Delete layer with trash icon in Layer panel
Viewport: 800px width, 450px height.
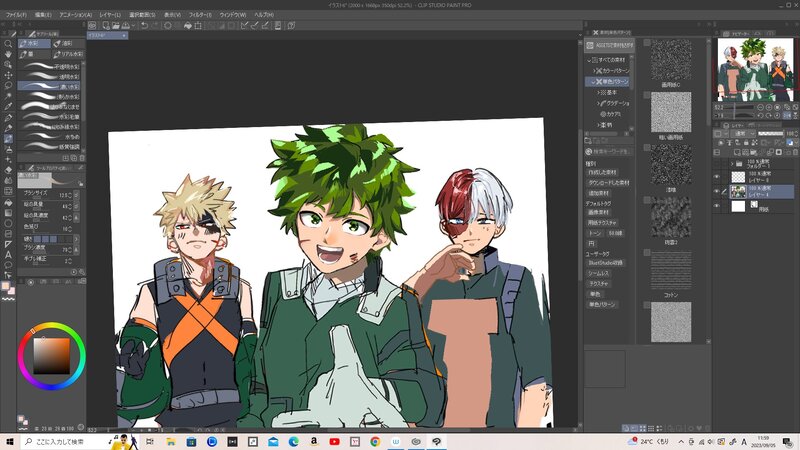(795, 153)
